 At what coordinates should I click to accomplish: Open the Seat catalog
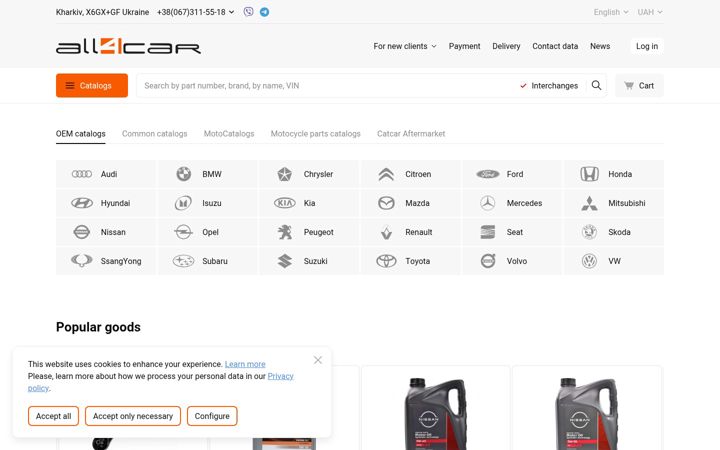pos(512,232)
